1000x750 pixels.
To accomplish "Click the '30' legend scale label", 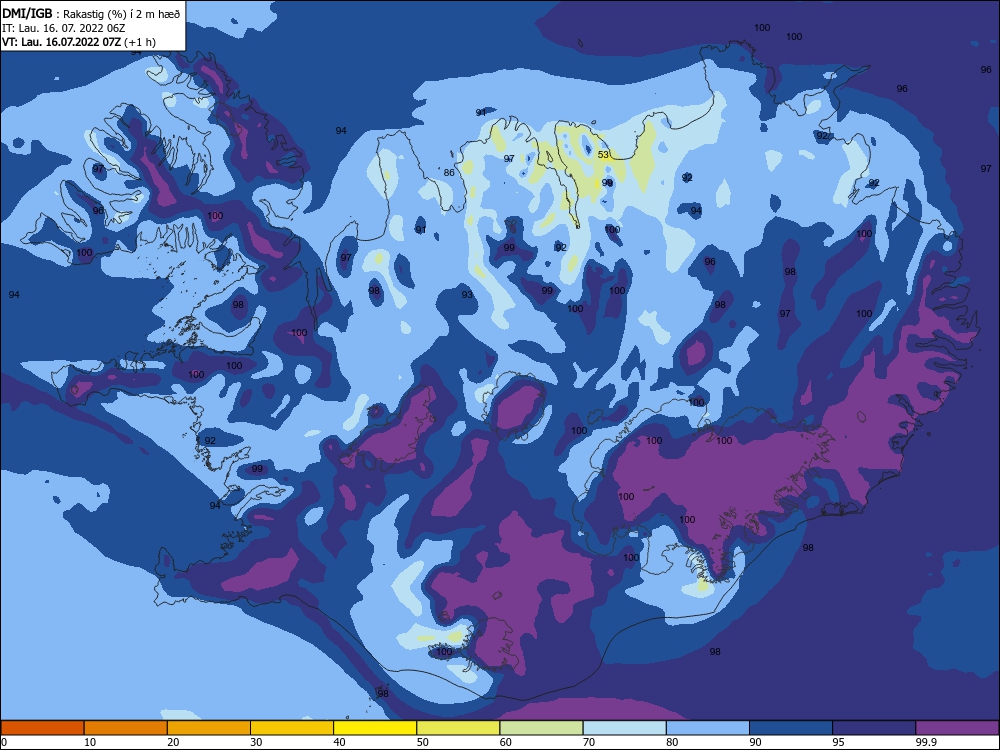I will (256, 742).
